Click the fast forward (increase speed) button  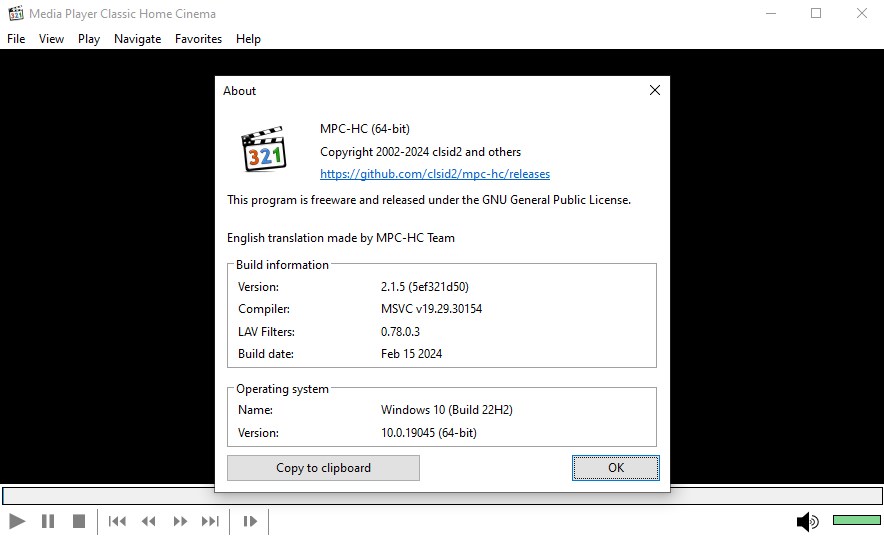coord(180,521)
